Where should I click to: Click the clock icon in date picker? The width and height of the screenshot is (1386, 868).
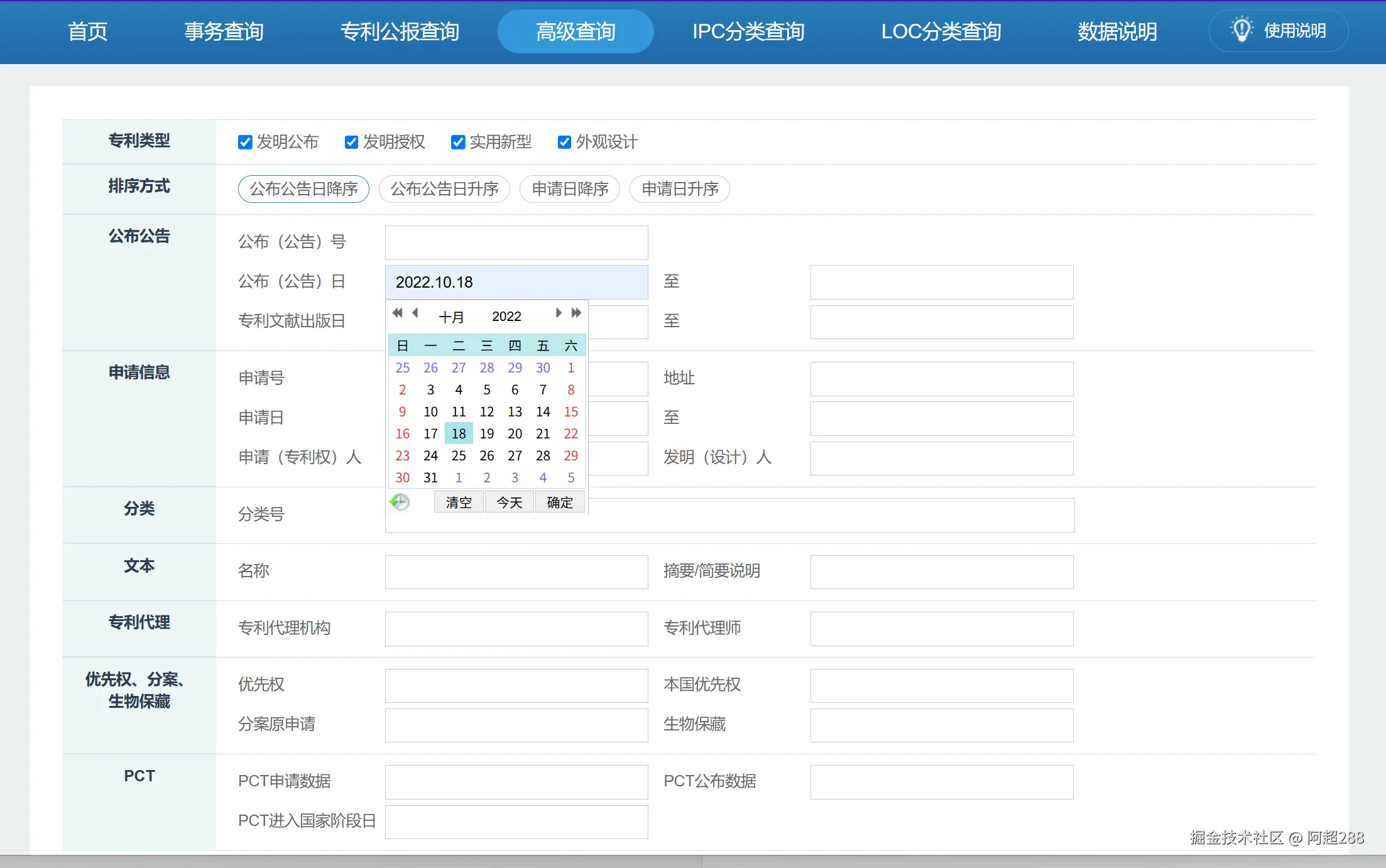400,502
